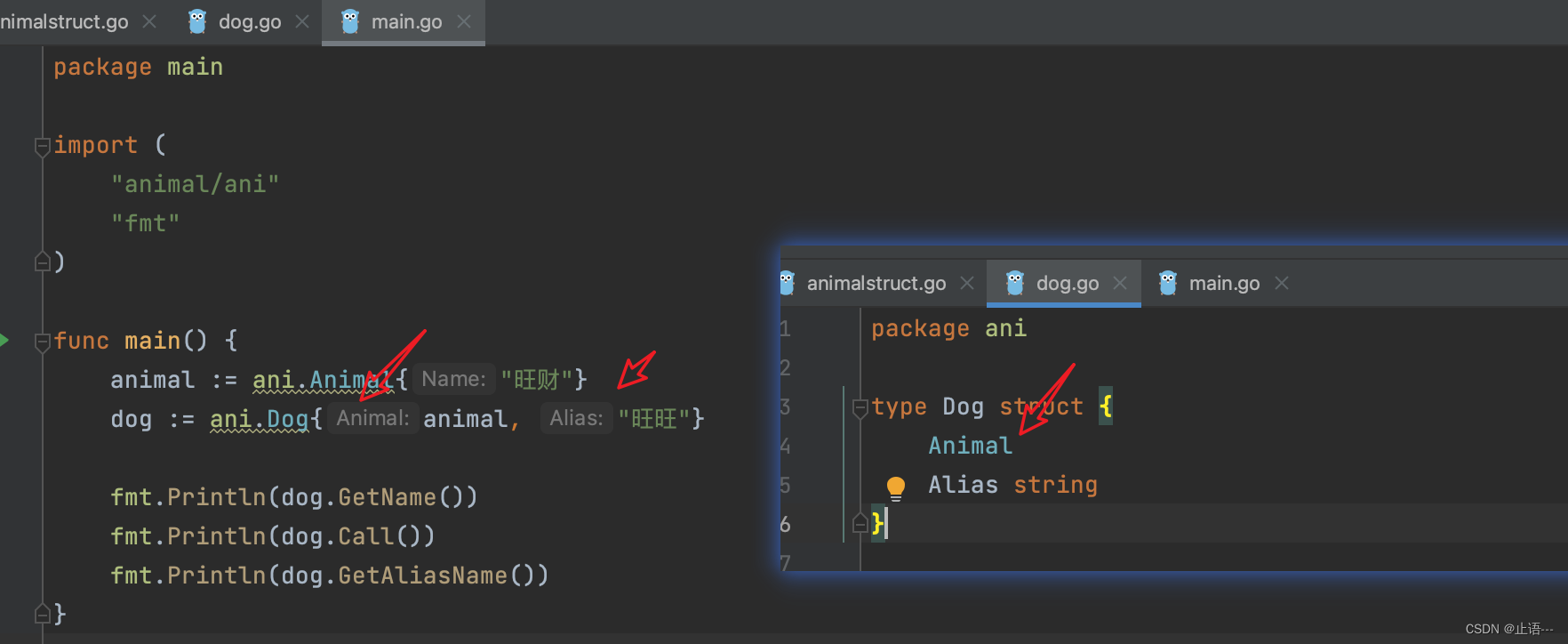Click the "animal/ani" import string
Screen dimensions: 1568x644
(x=195, y=184)
